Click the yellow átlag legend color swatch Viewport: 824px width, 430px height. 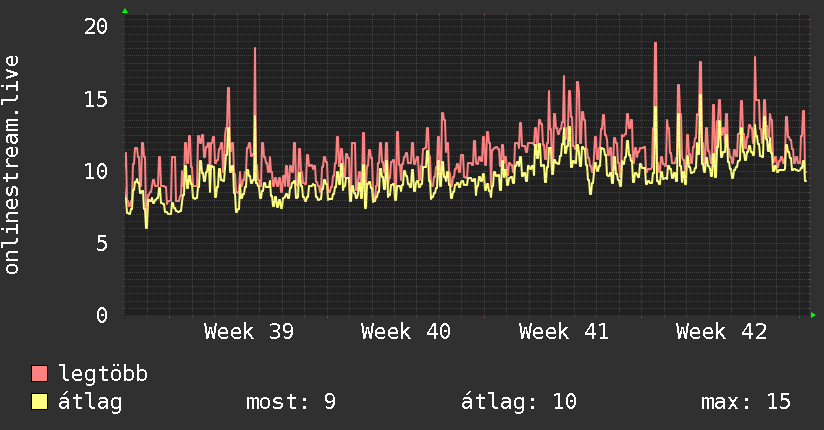click(x=39, y=401)
